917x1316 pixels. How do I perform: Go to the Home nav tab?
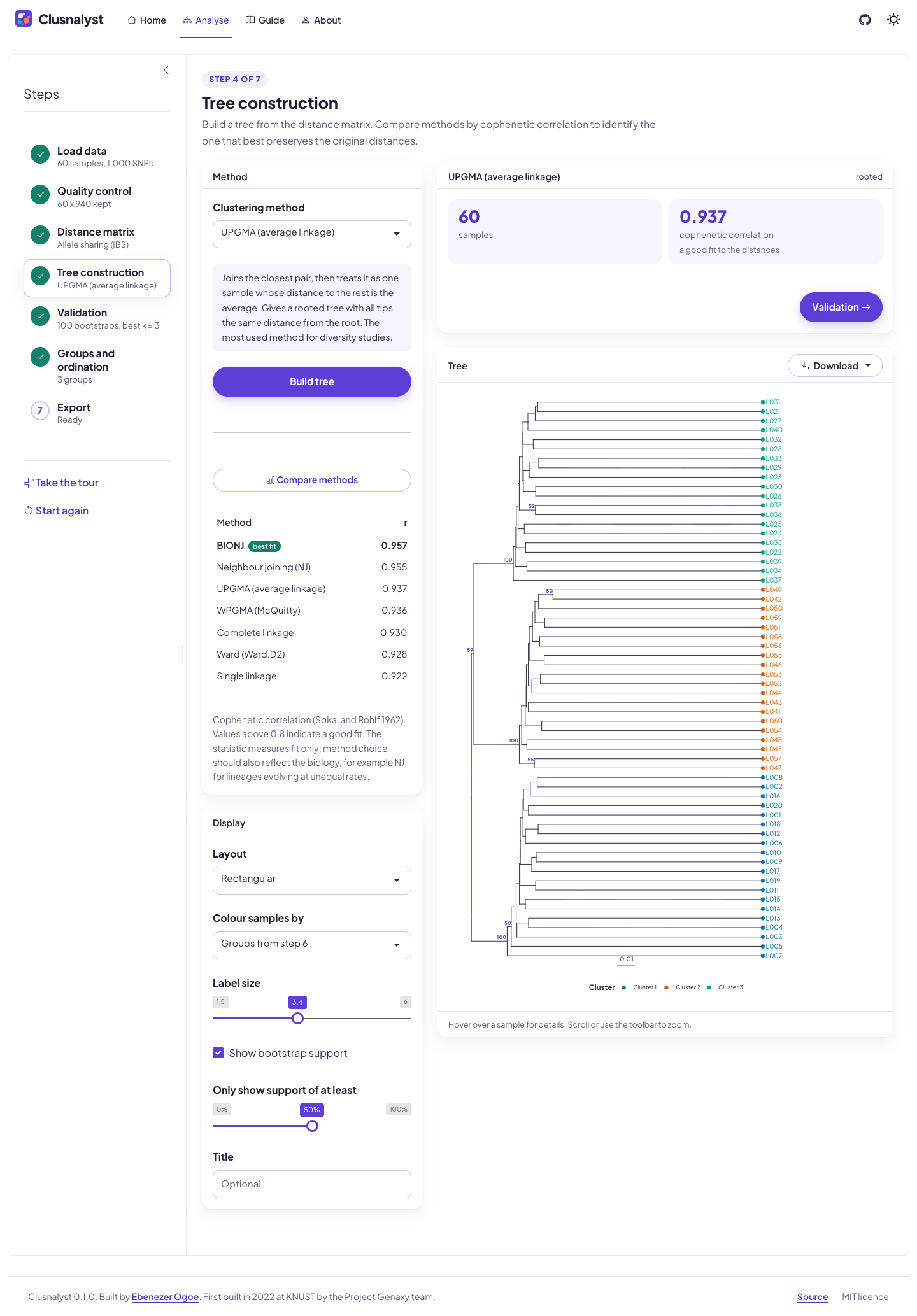coord(146,20)
